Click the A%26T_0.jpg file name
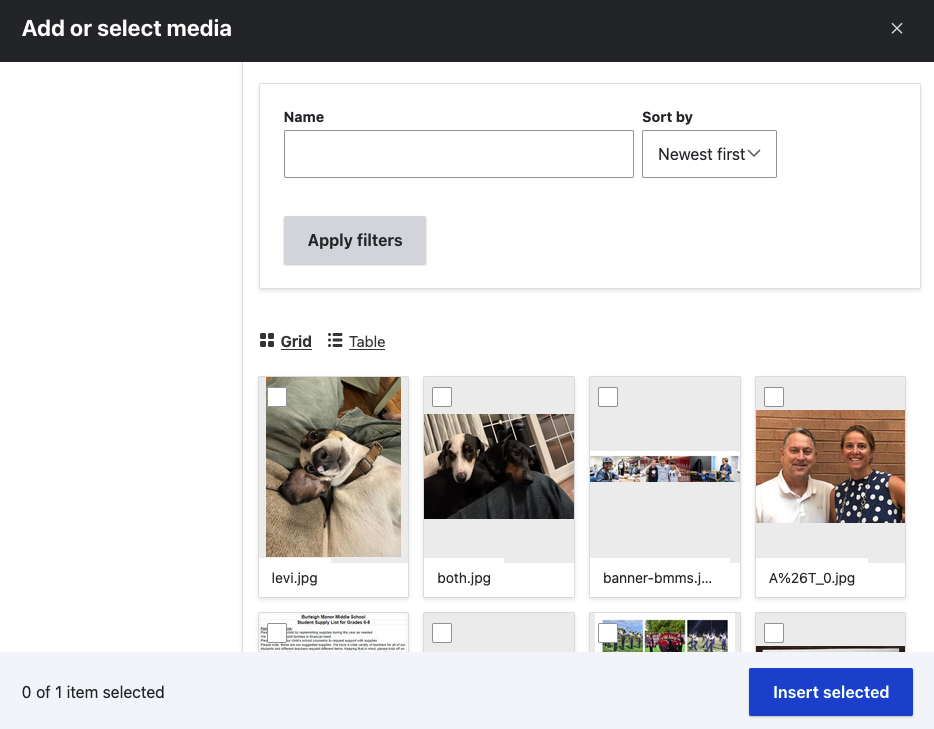Screen dimensions: 934x729 point(812,578)
